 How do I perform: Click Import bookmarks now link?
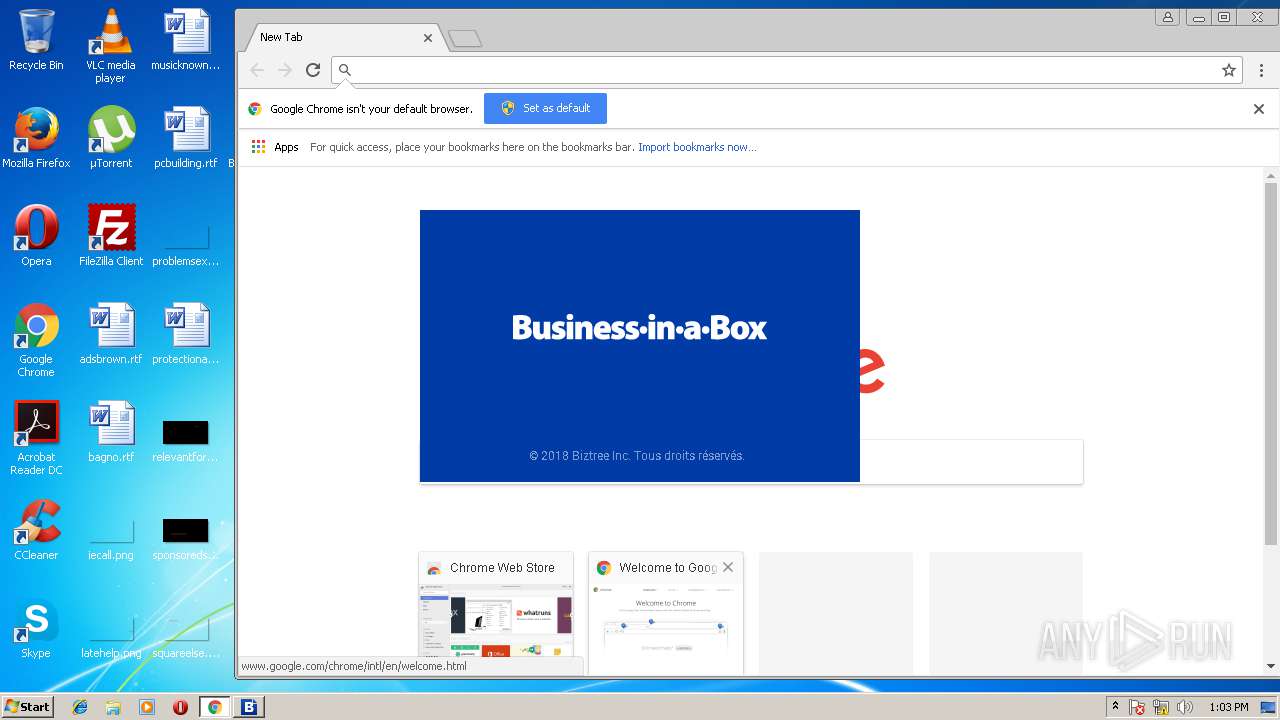697,147
